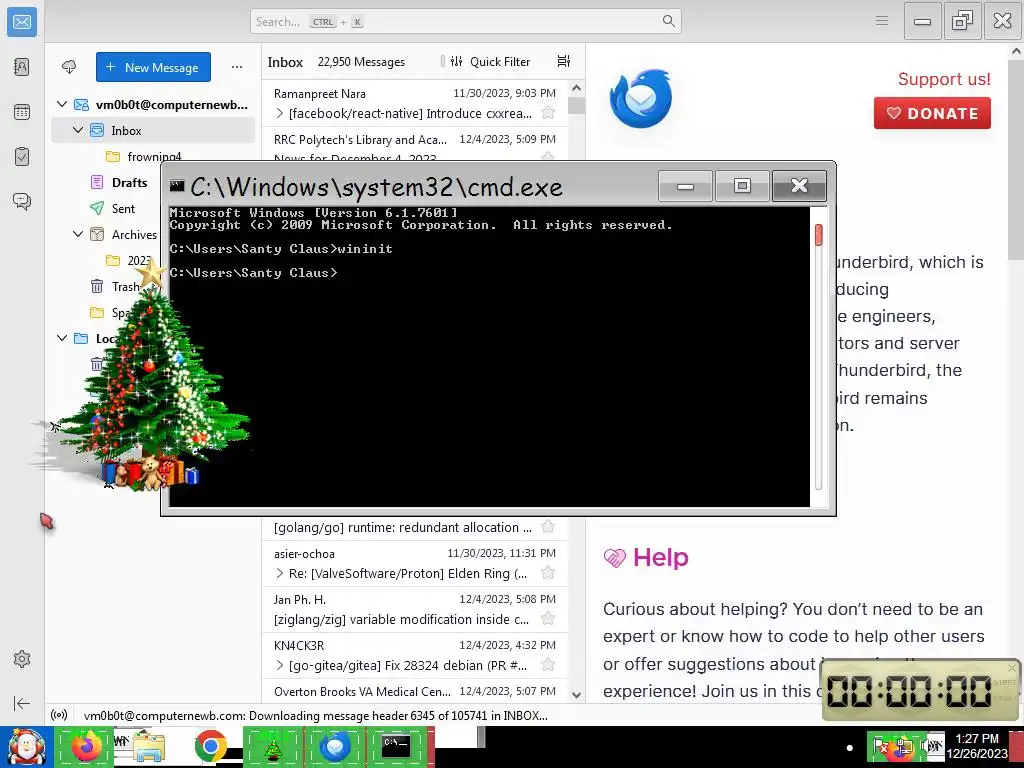Star the golang/go runtime message
This screenshot has width=1024, height=768.
[x=548, y=526]
